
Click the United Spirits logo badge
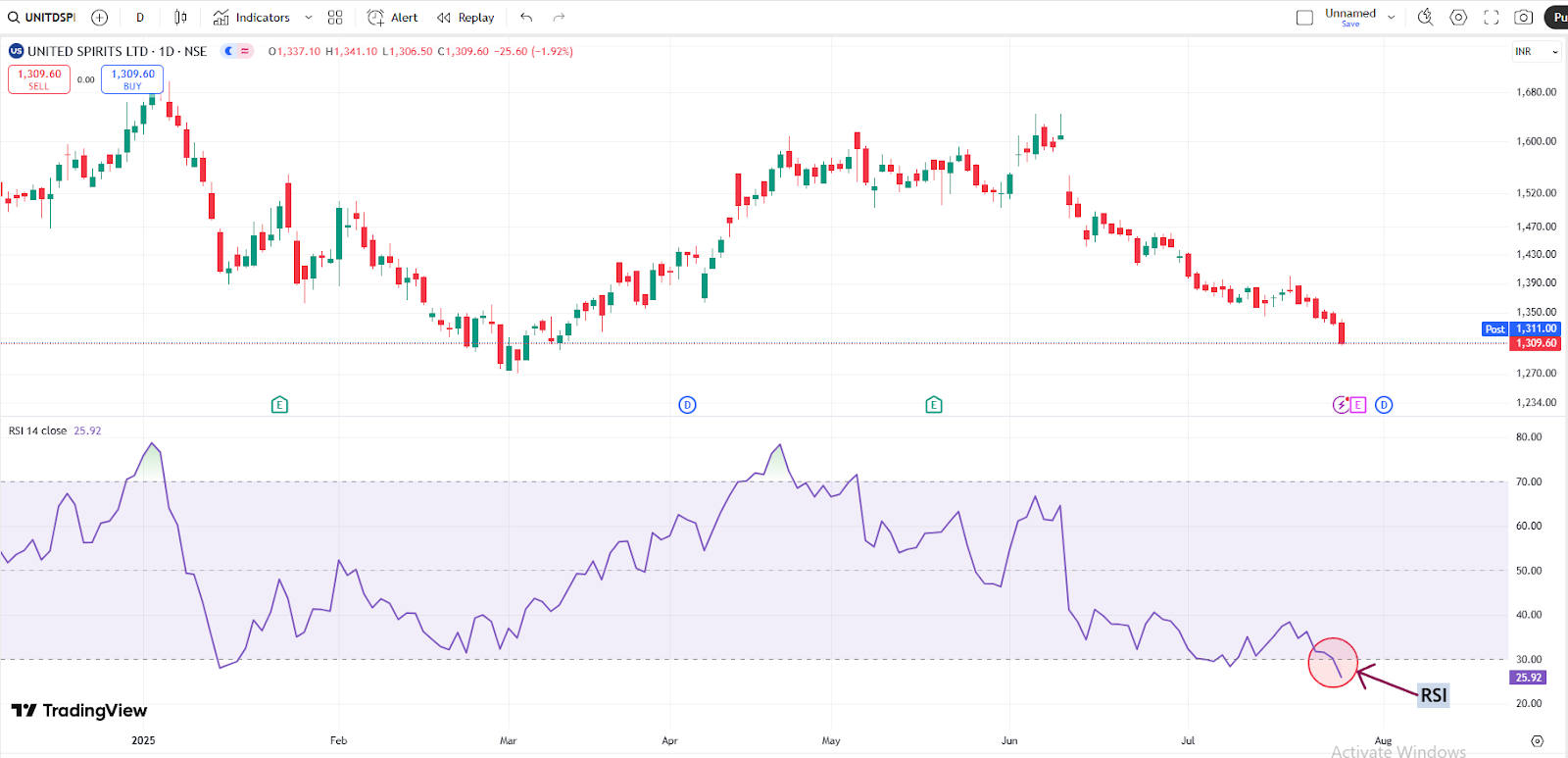tap(16, 51)
